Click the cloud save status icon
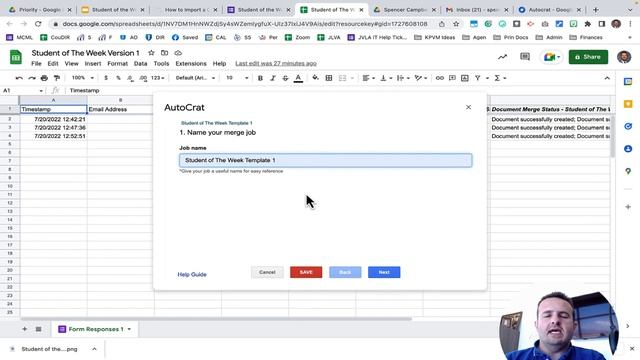 (x=178, y=53)
